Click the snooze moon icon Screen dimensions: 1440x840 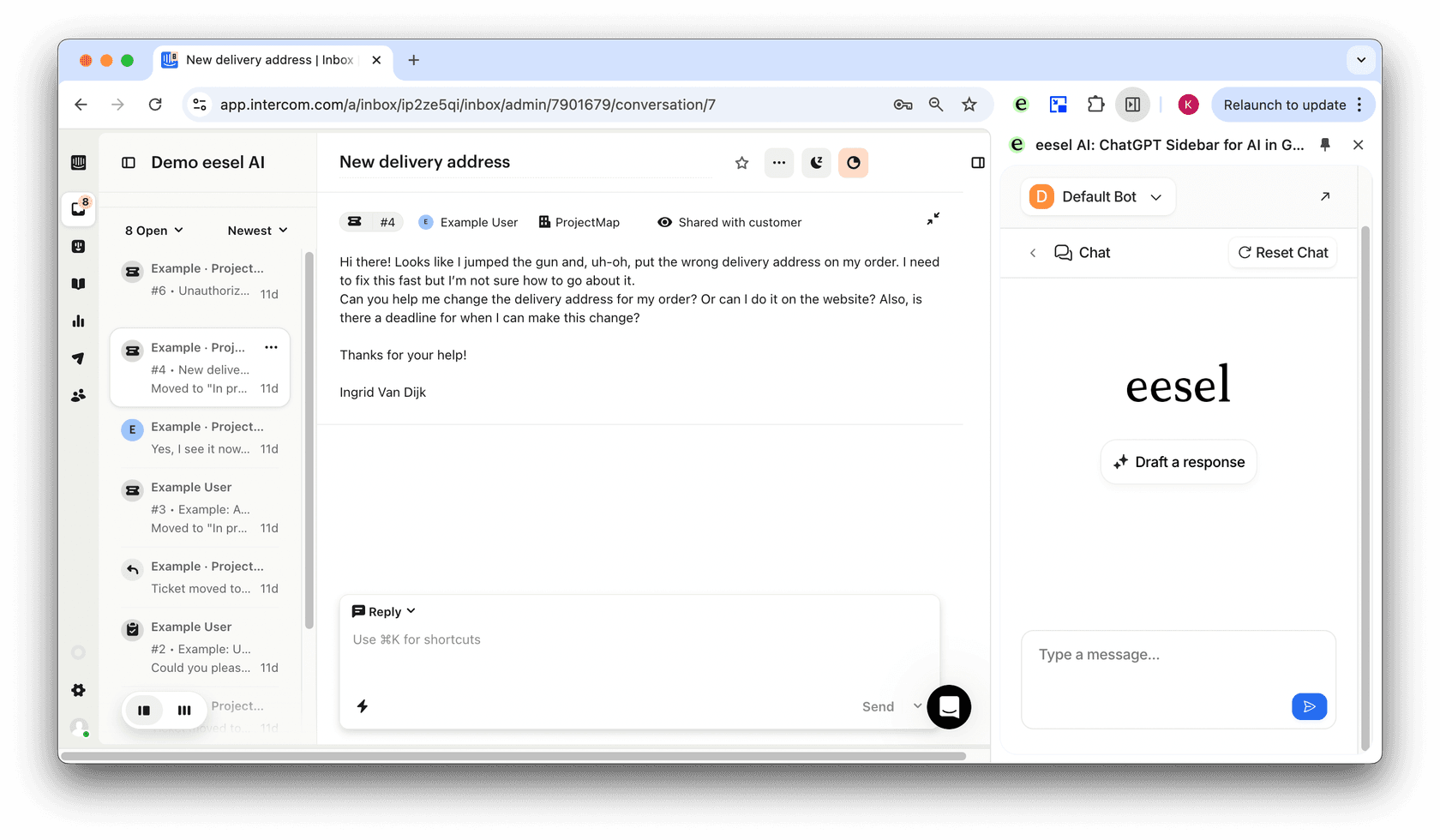coord(816,163)
